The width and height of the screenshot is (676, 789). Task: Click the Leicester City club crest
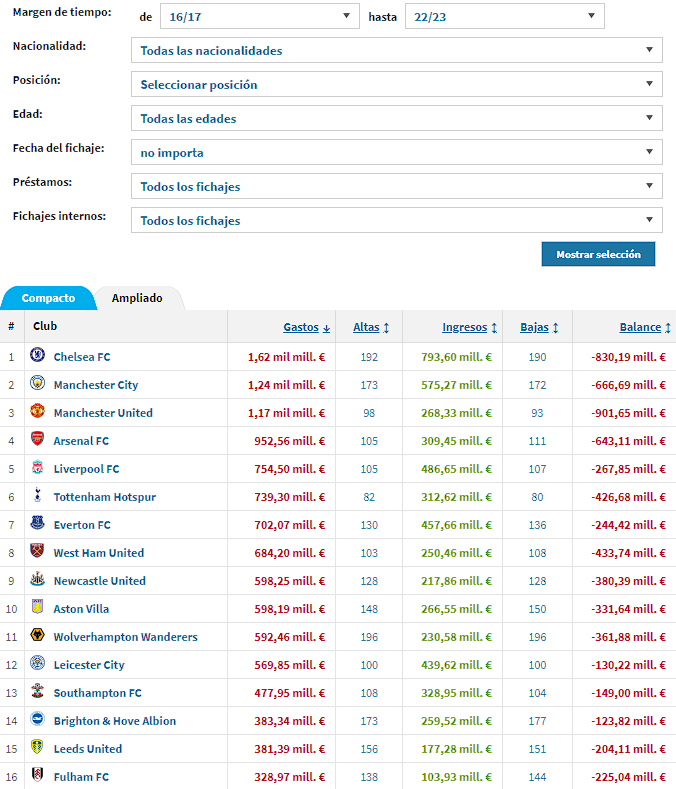[37, 663]
